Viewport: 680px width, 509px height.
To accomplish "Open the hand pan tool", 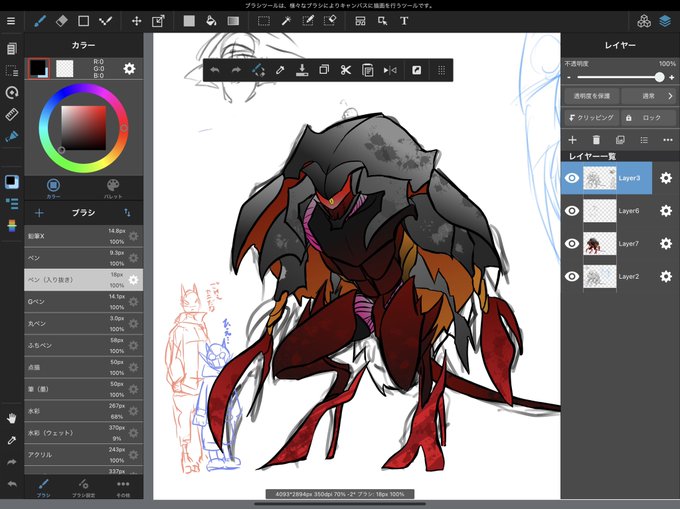I will (x=11, y=418).
